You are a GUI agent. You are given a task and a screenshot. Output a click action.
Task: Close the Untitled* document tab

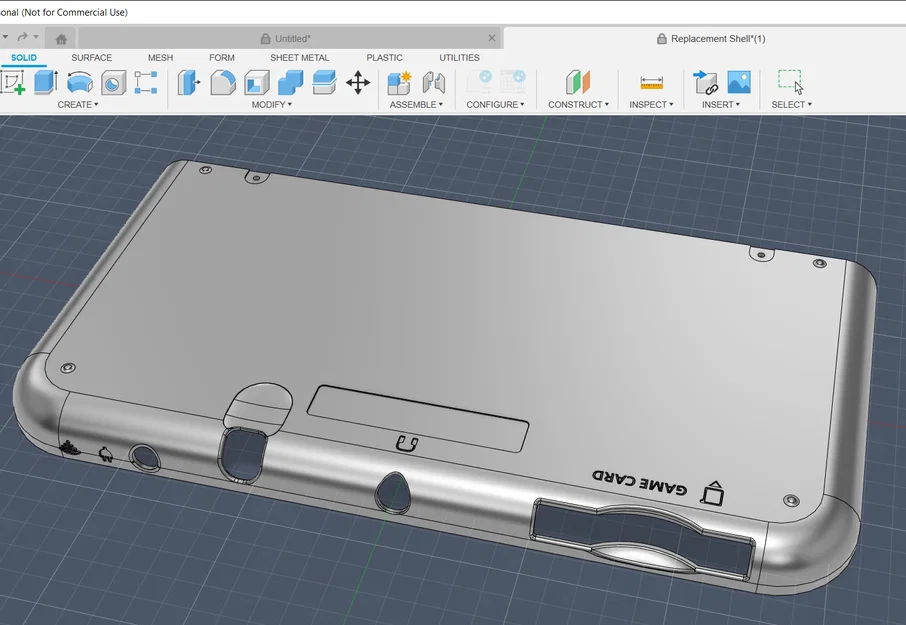492,38
